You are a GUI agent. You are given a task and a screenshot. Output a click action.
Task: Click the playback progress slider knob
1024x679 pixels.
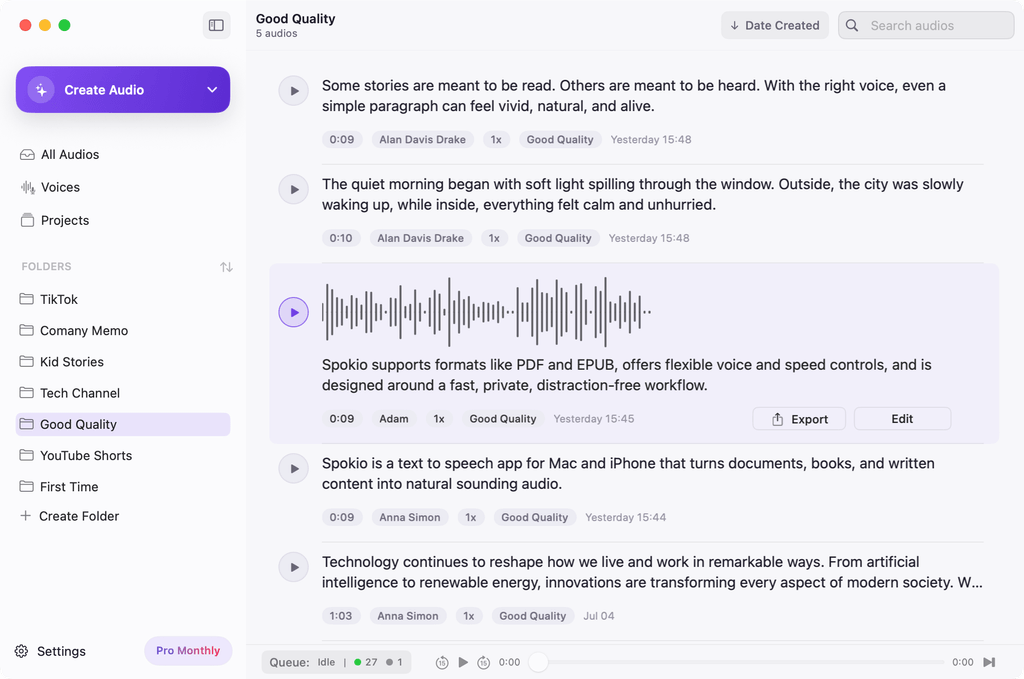point(538,662)
